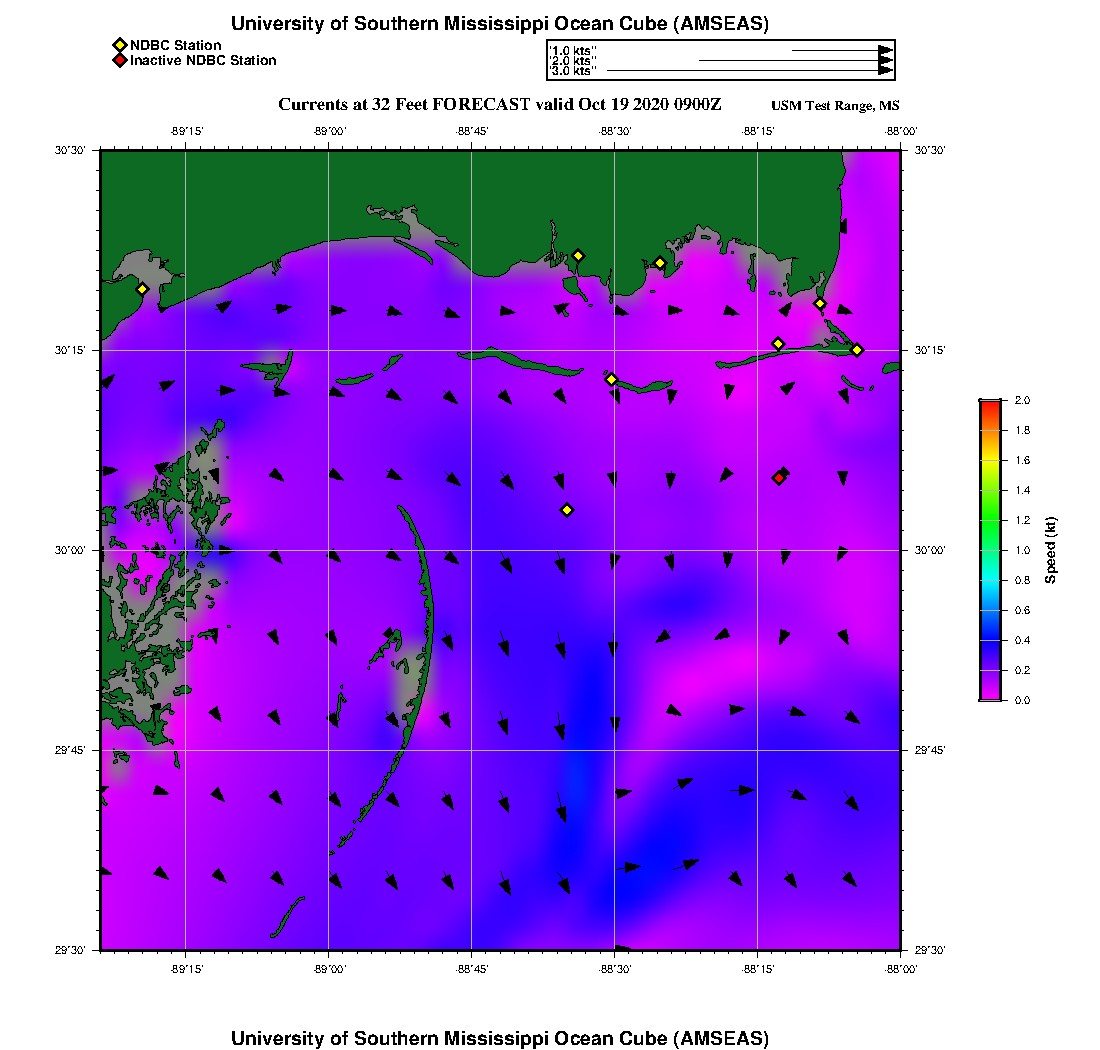Click the magenta bottom of Speed color bar

coord(989,695)
